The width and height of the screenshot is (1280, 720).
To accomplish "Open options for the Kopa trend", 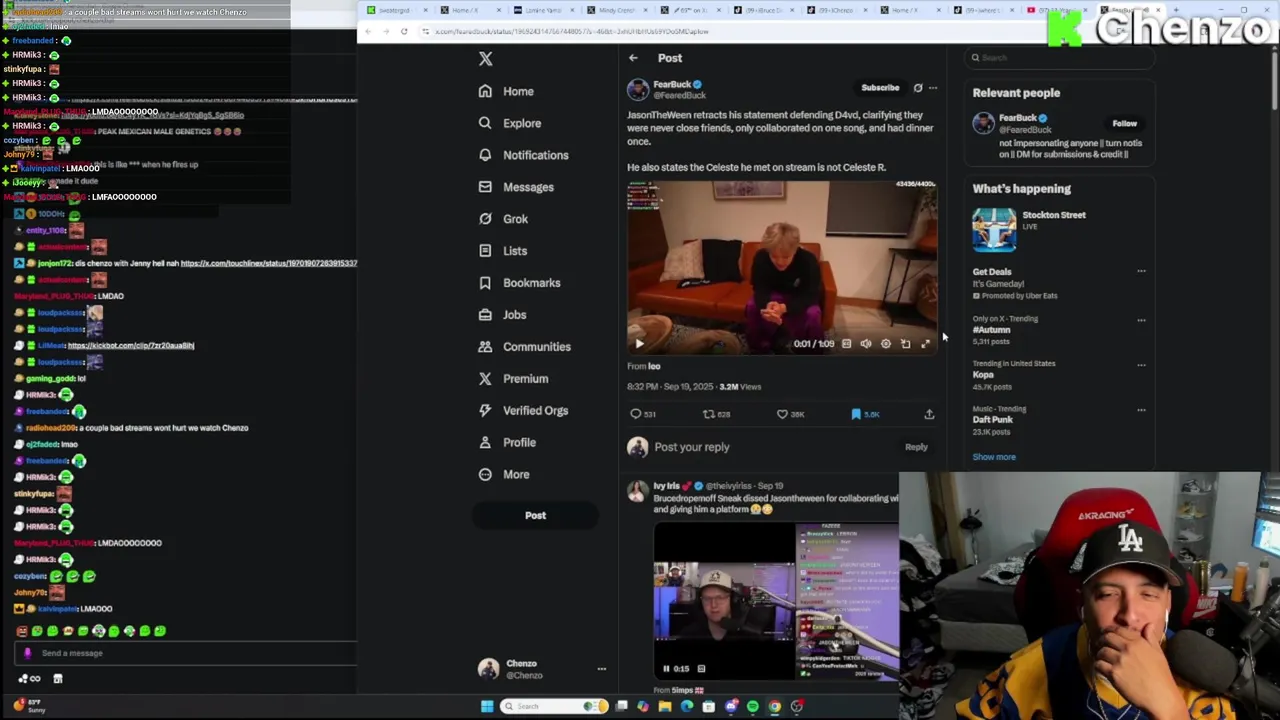I will pyautogui.click(x=1141, y=365).
